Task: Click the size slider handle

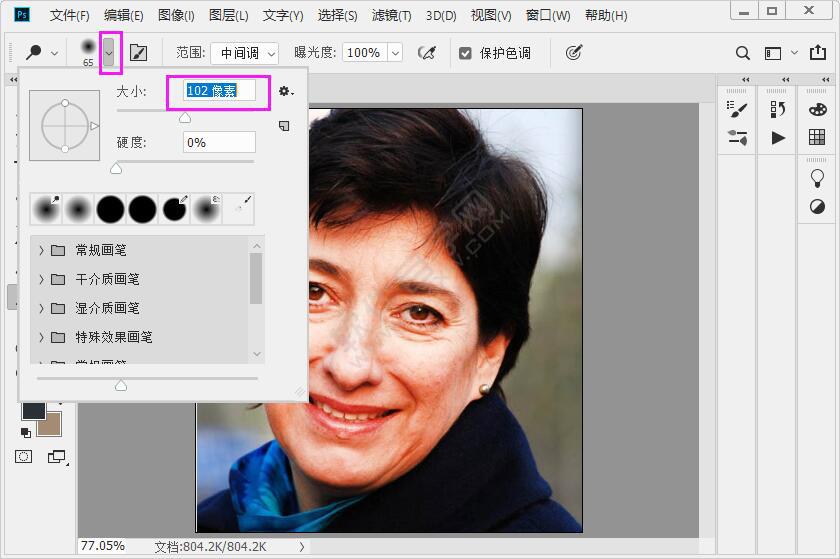Action: (x=185, y=117)
